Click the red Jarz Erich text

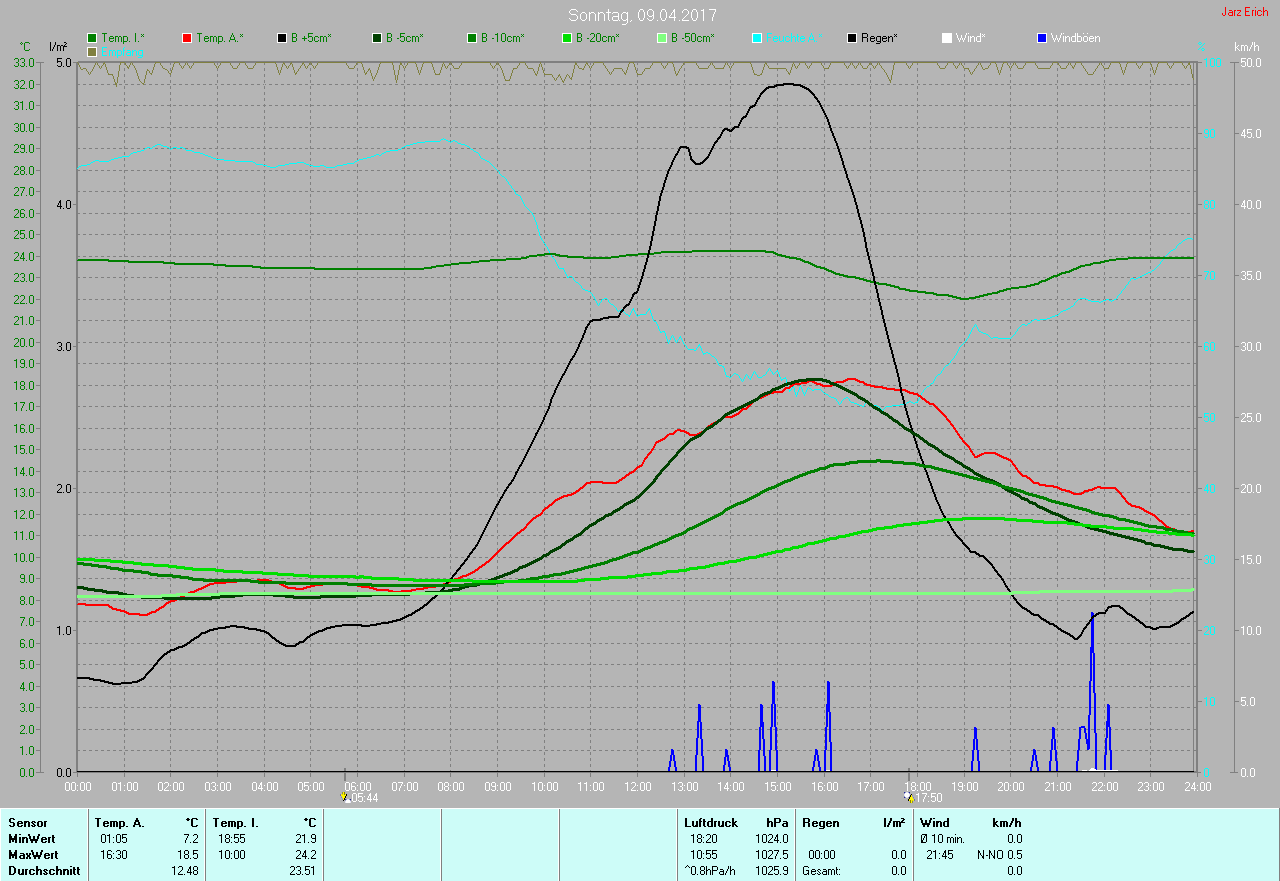click(x=1245, y=12)
